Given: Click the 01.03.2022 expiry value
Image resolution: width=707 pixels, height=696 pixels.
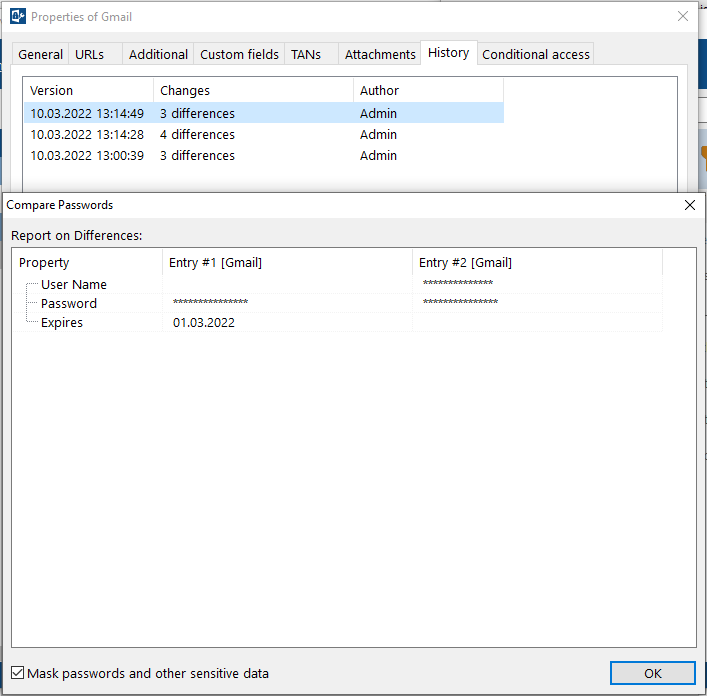Looking at the screenshot, I should [204, 323].
